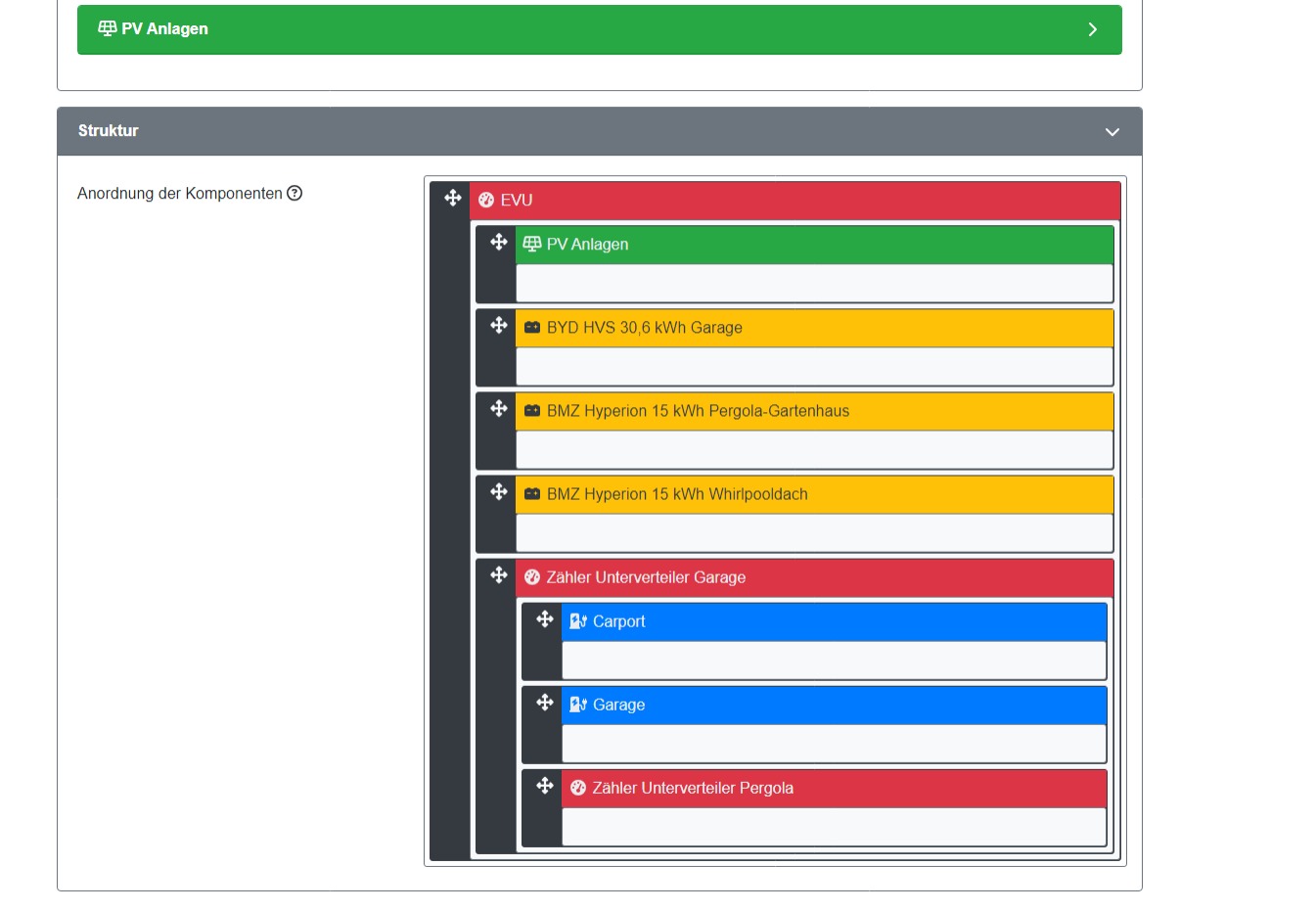
Task: Select the Carport charge point entry
Action: (x=618, y=622)
